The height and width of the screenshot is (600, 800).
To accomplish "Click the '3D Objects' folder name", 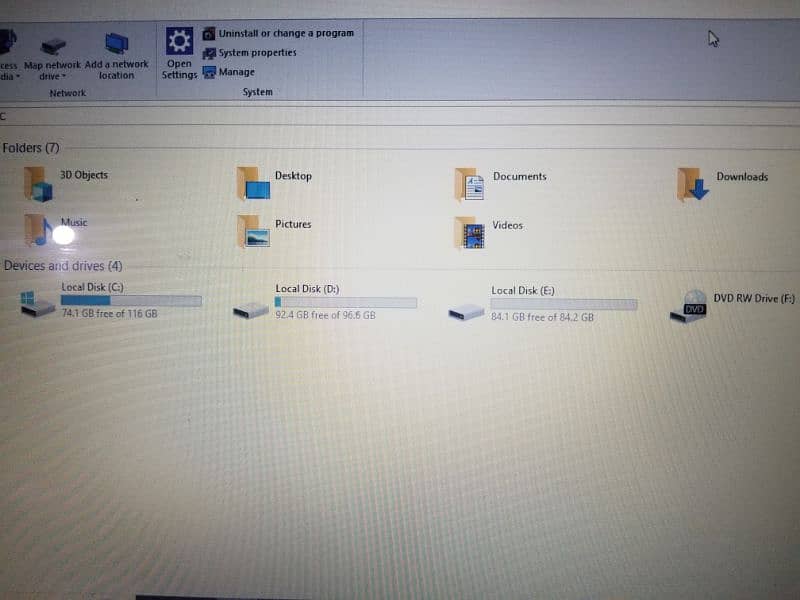I will (x=84, y=174).
